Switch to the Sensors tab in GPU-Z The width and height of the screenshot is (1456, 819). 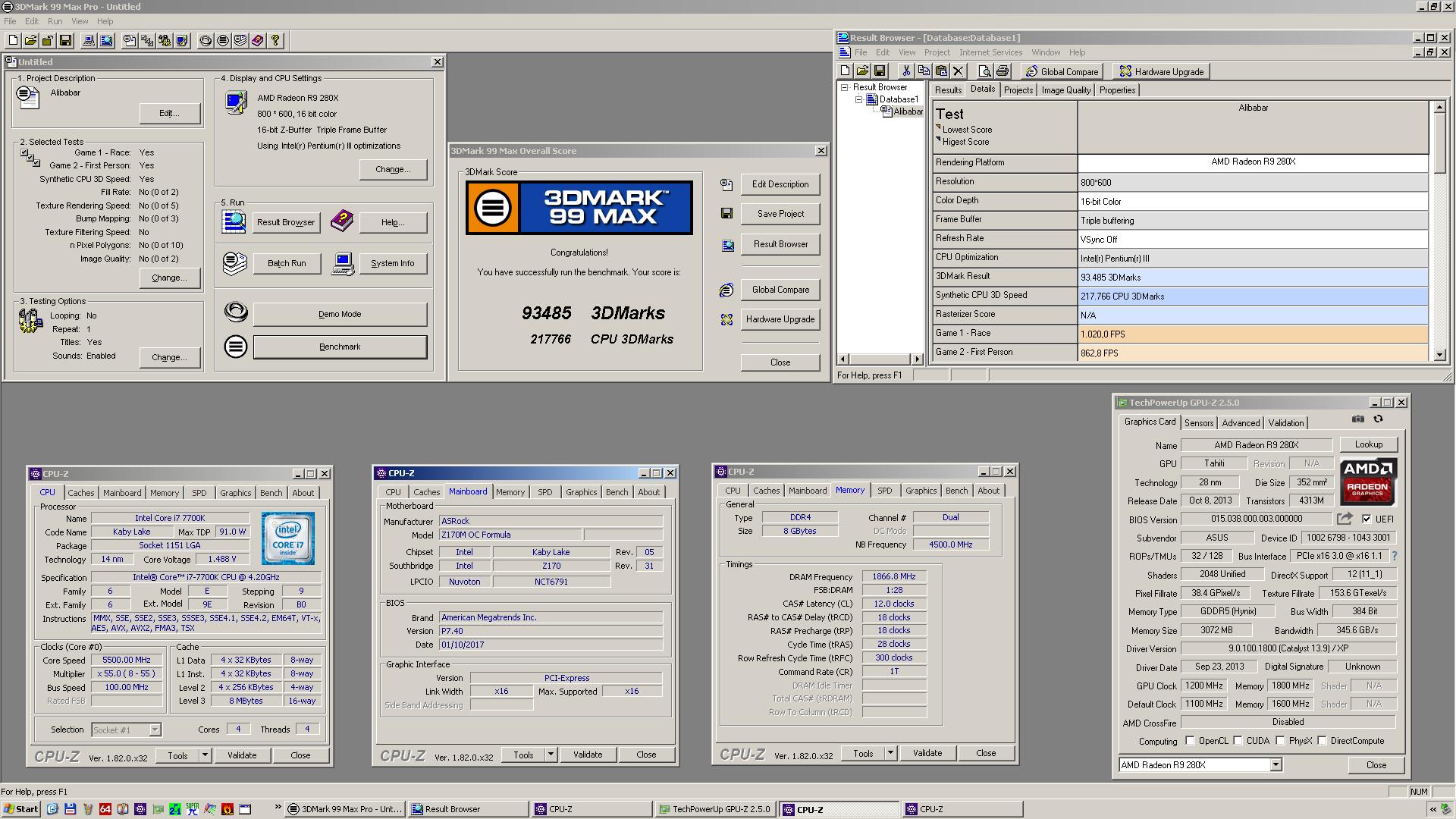point(1198,423)
